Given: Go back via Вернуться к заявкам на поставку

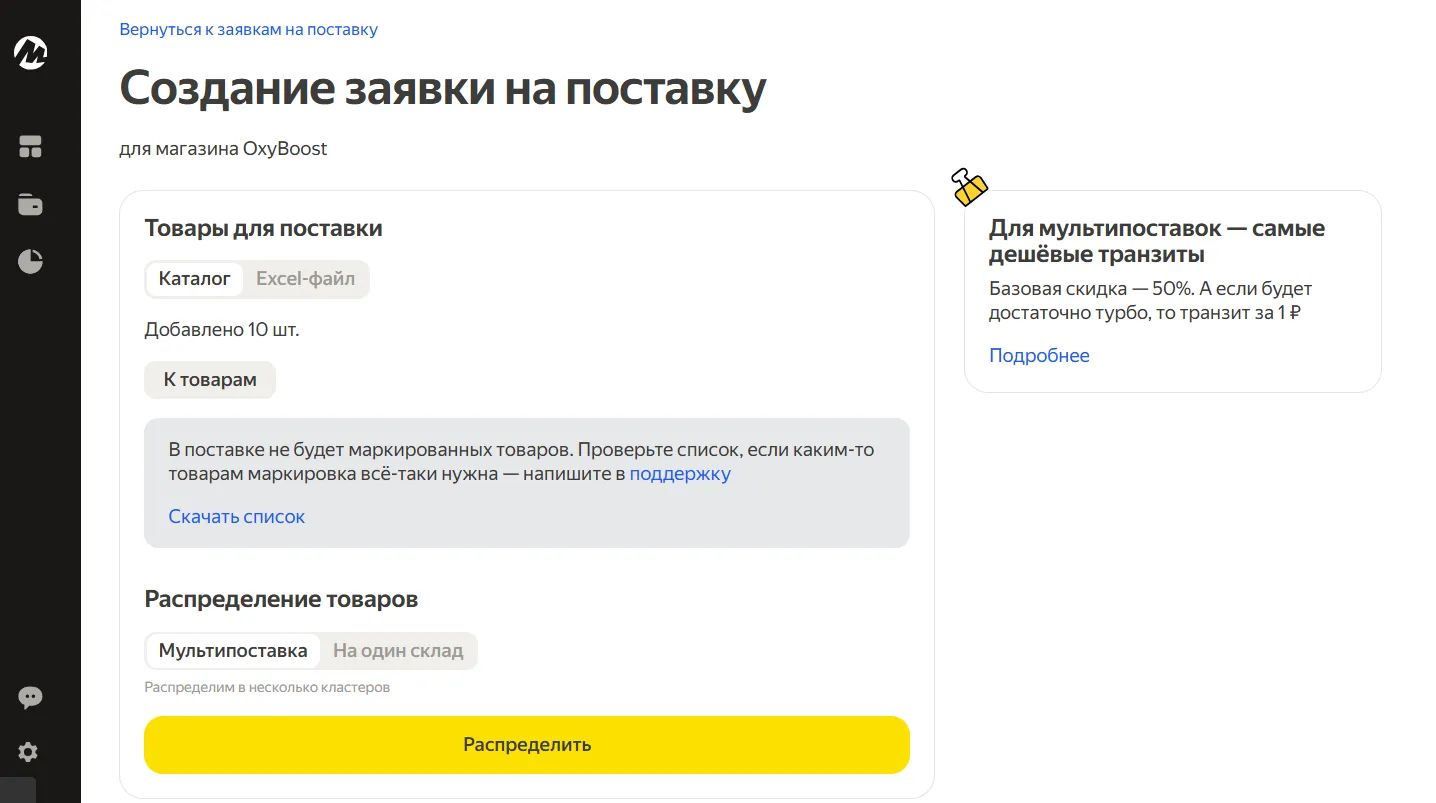Looking at the screenshot, I should [x=249, y=30].
